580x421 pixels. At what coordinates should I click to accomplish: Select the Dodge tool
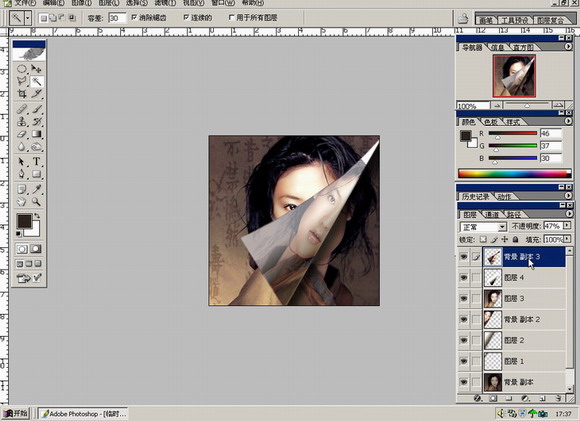[x=36, y=146]
